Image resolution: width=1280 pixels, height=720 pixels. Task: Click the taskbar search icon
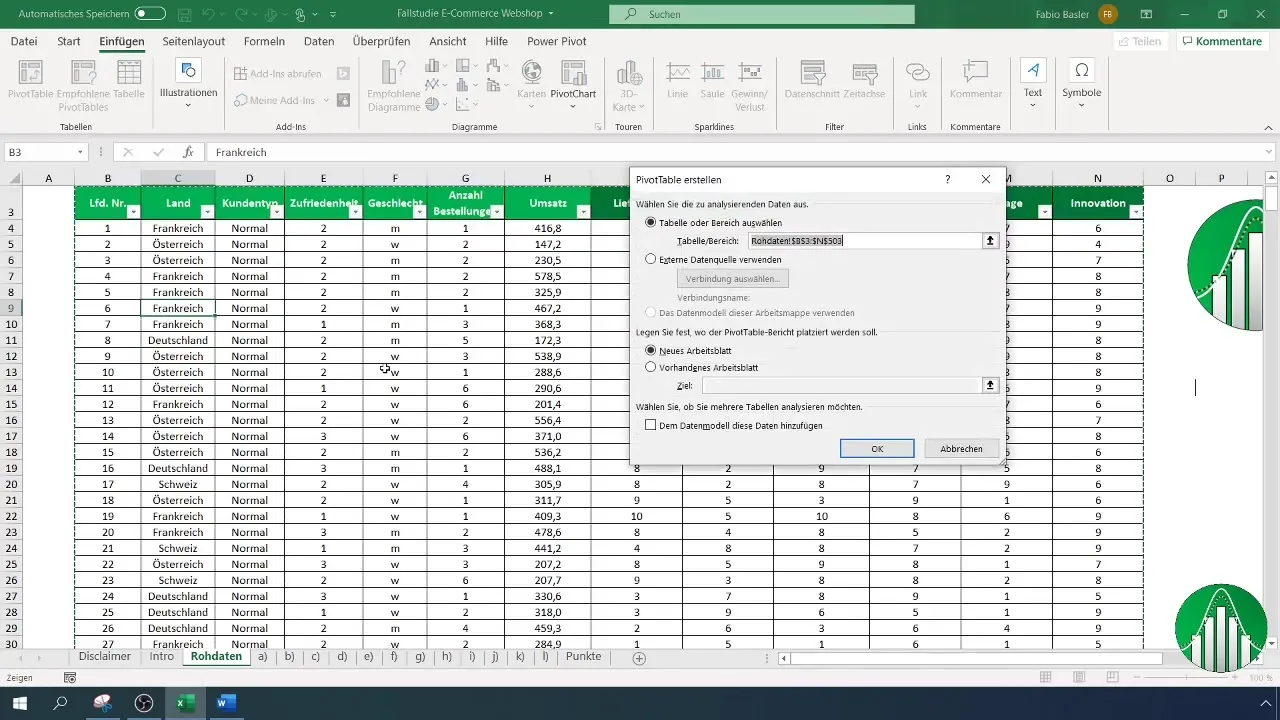(61, 703)
